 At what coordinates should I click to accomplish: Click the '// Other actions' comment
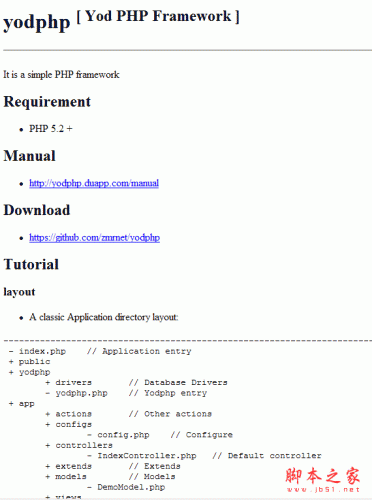[170, 414]
